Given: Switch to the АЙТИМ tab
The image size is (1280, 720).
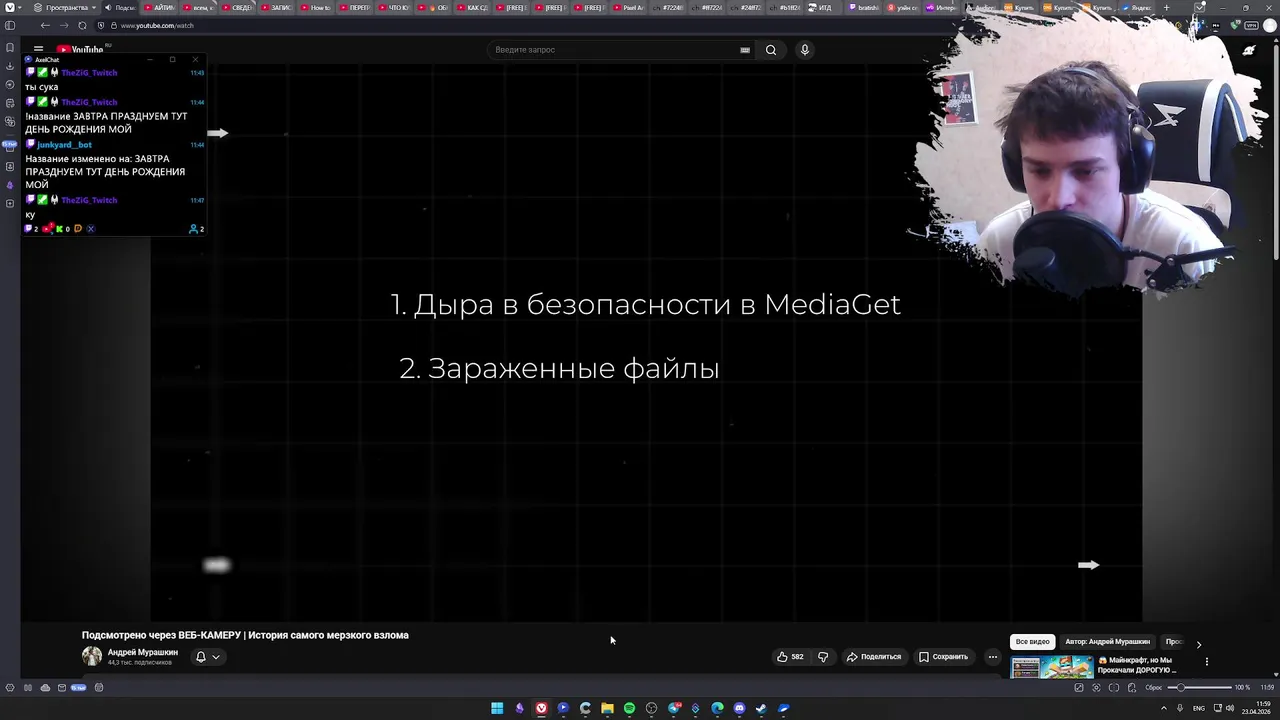Looking at the screenshot, I should tap(160, 7).
